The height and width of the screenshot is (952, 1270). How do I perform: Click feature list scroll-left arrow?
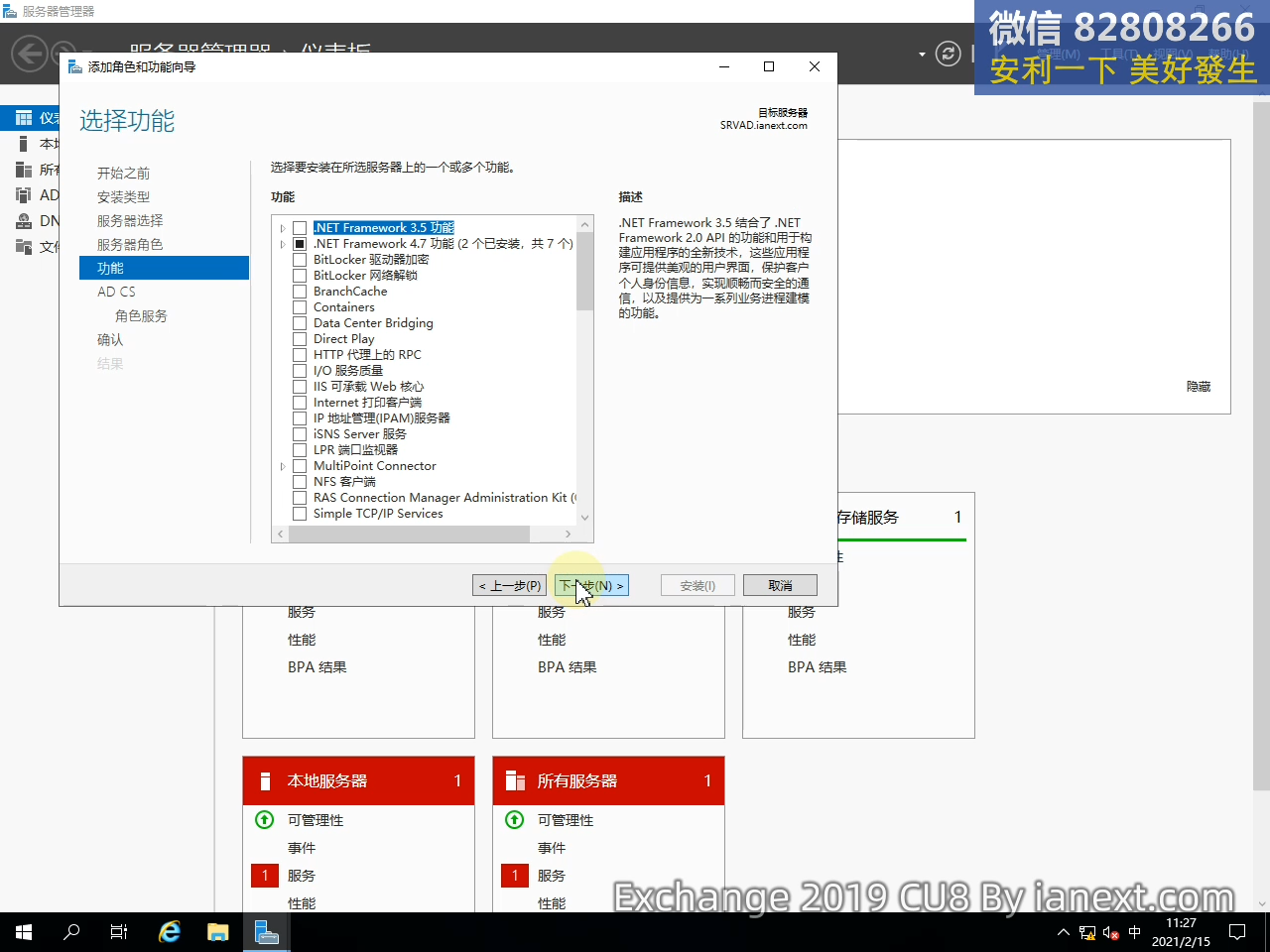click(x=281, y=534)
